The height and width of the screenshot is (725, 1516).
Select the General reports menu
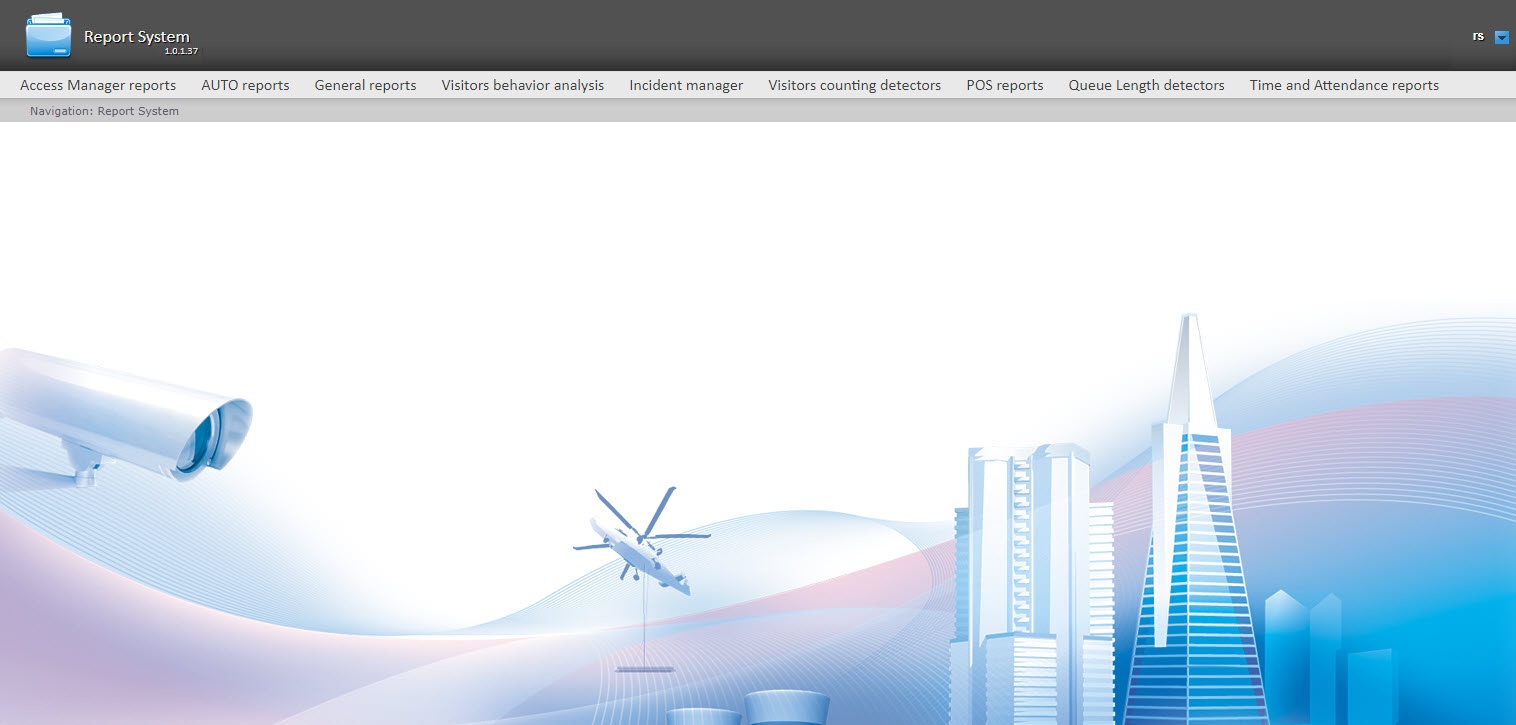[x=365, y=85]
